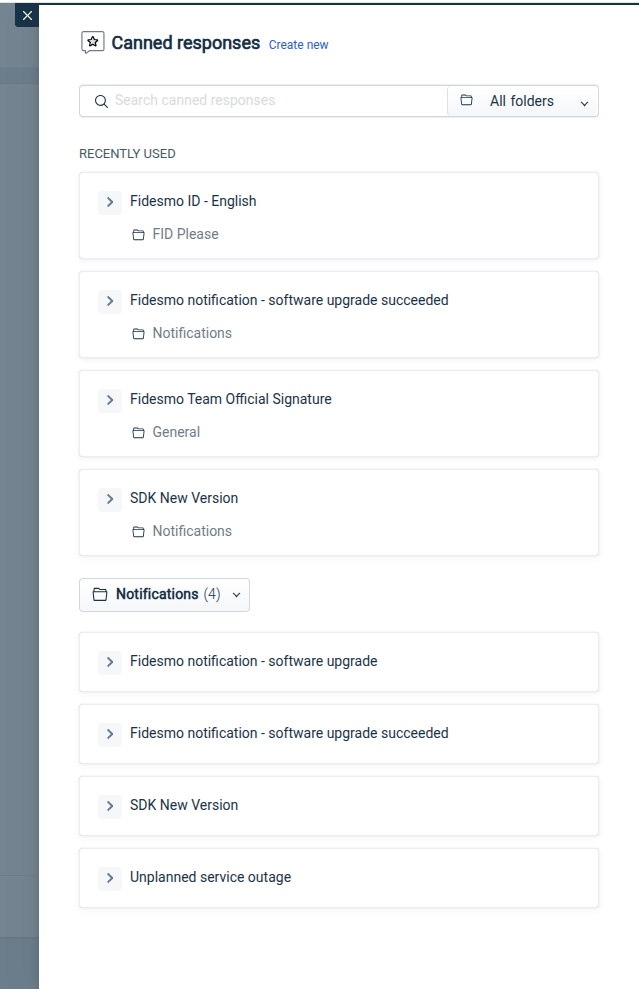Expand the Unplanned service outage response
The height and width of the screenshot is (989, 639).
pyautogui.click(x=110, y=878)
